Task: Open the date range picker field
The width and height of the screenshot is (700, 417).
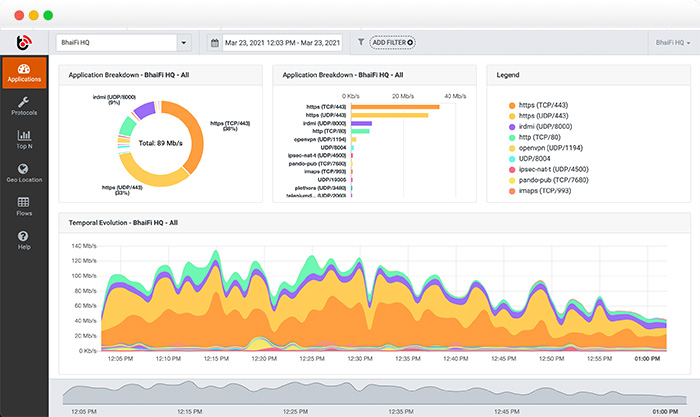Action: tap(281, 43)
